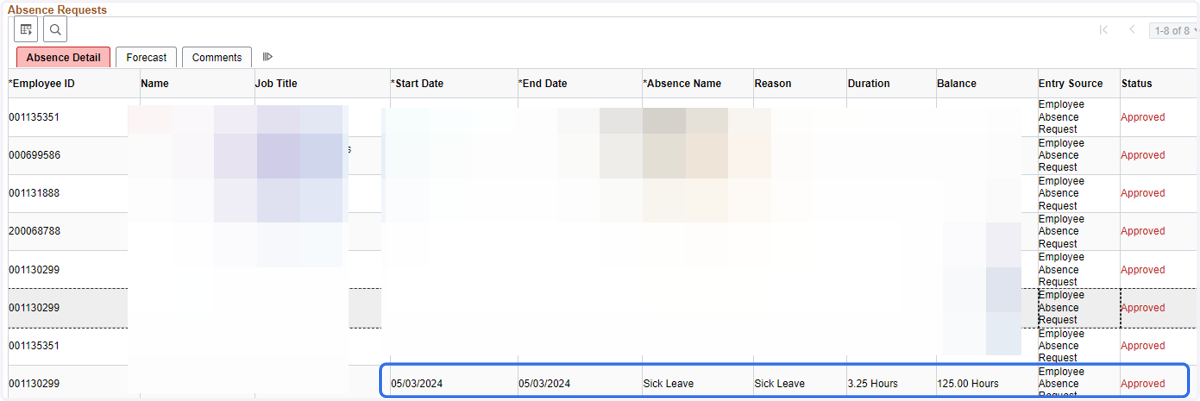
Task: Open the personalize grid settings icon
Action: pos(26,30)
